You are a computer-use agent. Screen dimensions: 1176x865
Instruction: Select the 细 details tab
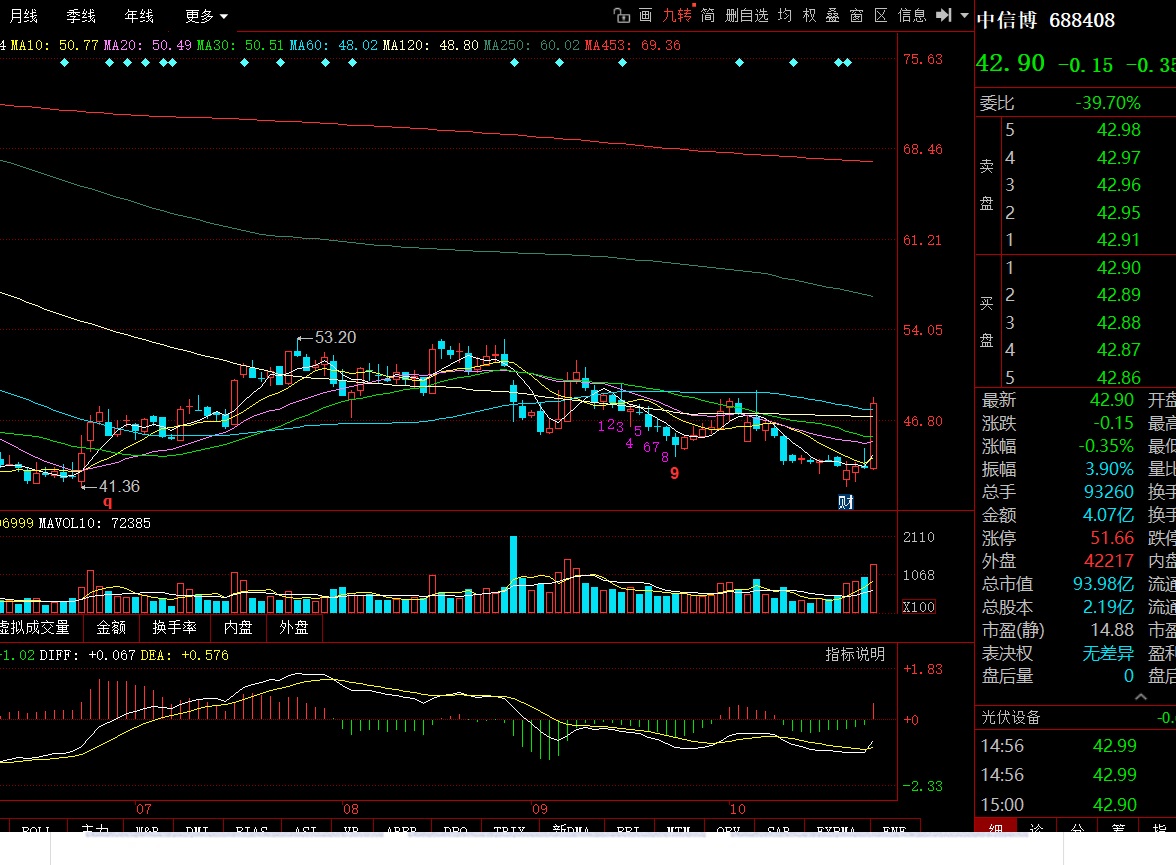[996, 826]
